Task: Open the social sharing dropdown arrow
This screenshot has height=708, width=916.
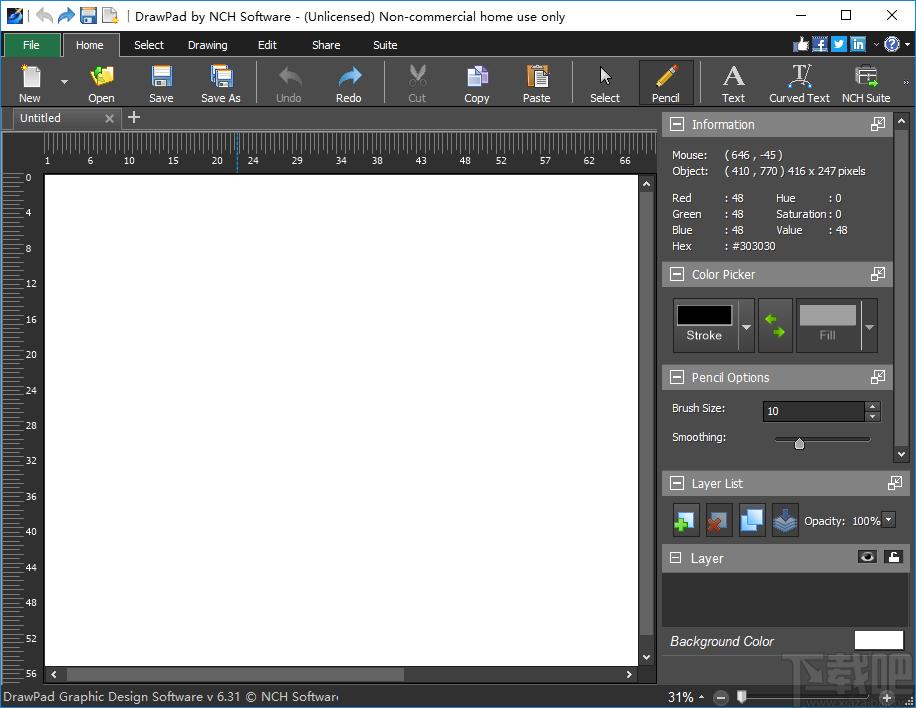Action: [x=876, y=44]
